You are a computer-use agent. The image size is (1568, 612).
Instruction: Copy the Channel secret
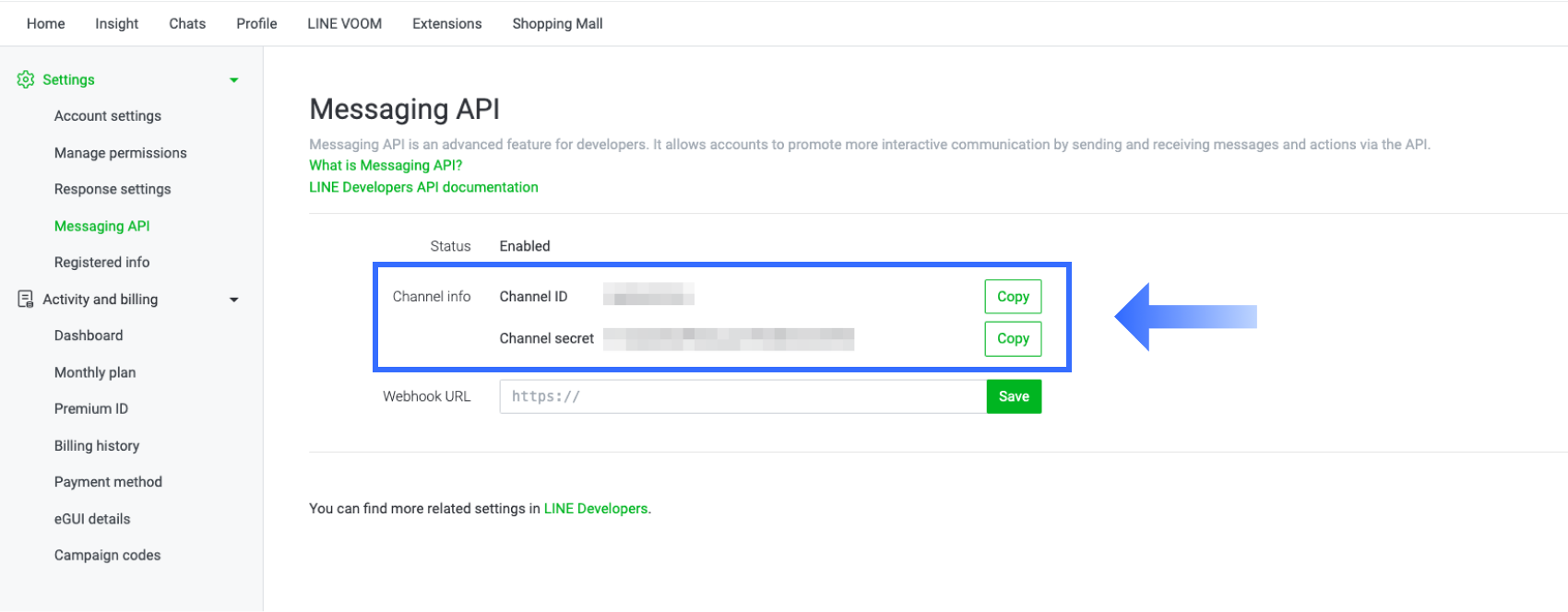point(1013,338)
